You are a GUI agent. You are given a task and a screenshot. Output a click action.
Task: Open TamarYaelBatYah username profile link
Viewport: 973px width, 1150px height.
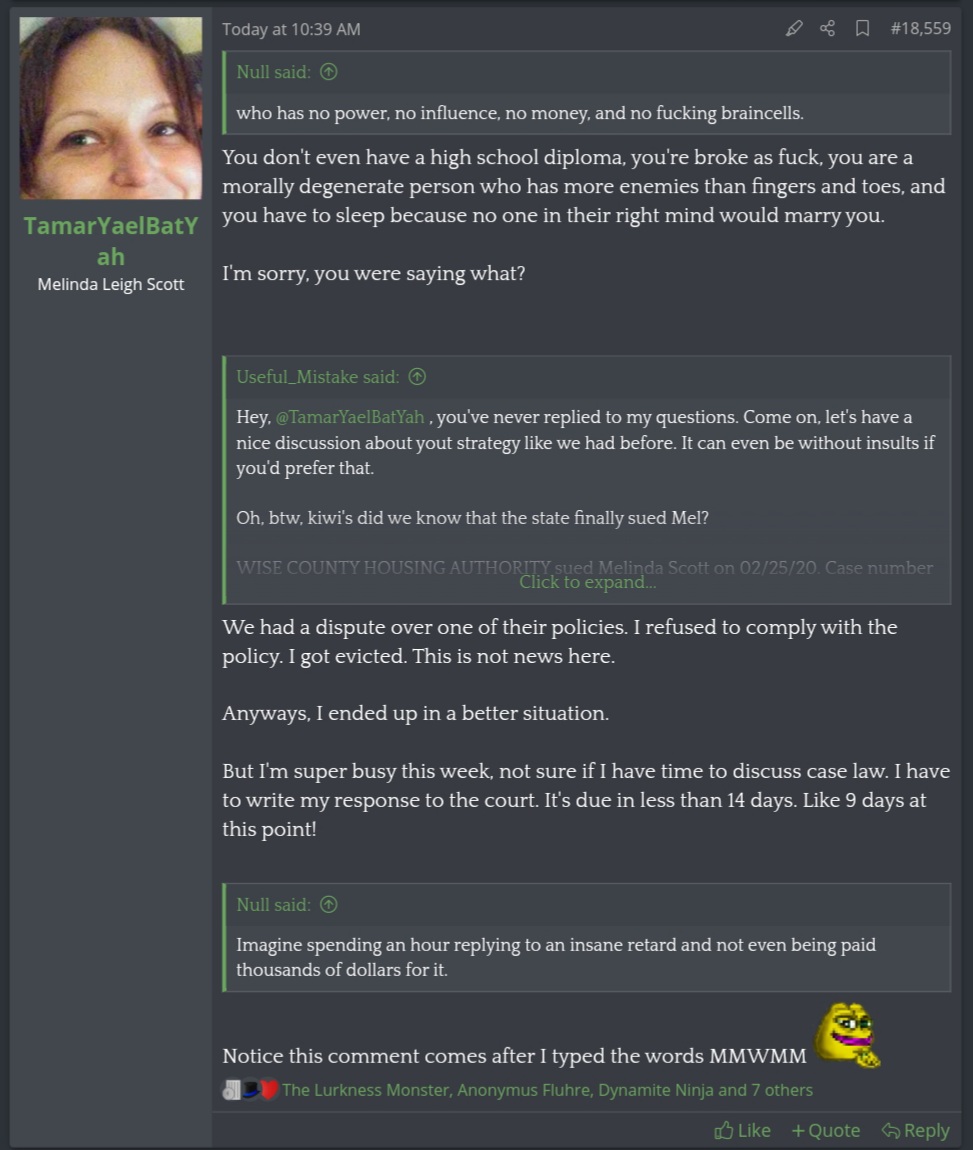click(111, 241)
